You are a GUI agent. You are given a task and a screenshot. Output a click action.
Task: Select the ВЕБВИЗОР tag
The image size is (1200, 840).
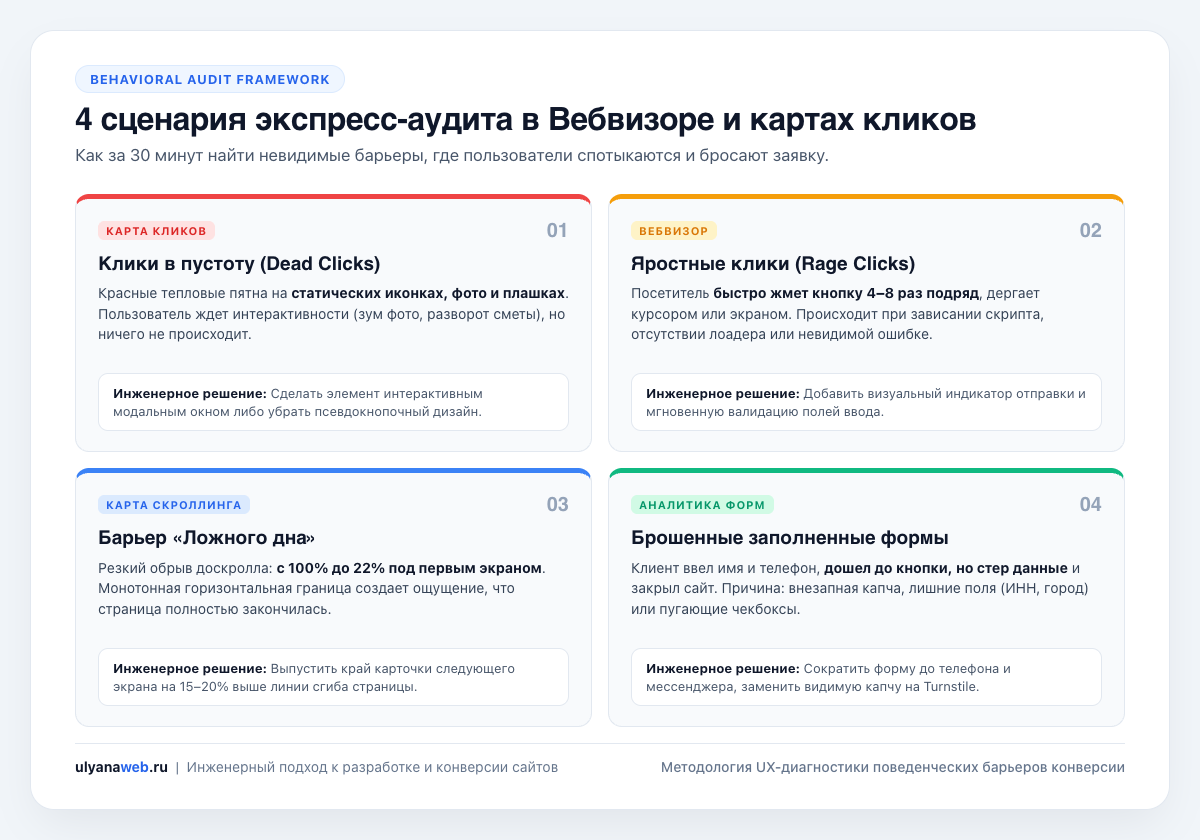click(x=674, y=231)
